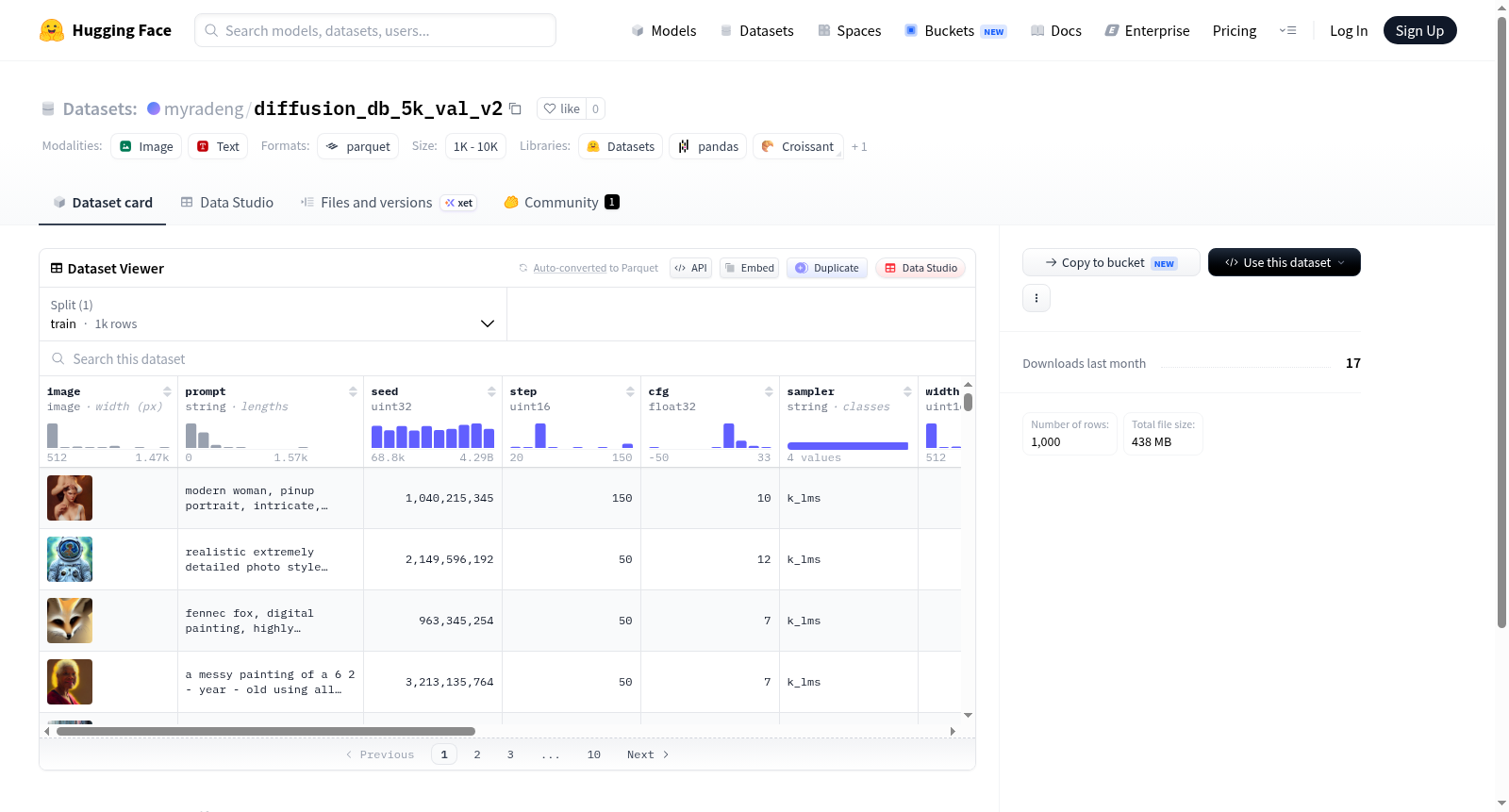The width and height of the screenshot is (1509, 812).
Task: Click the seed column histogram
Action: point(433,435)
